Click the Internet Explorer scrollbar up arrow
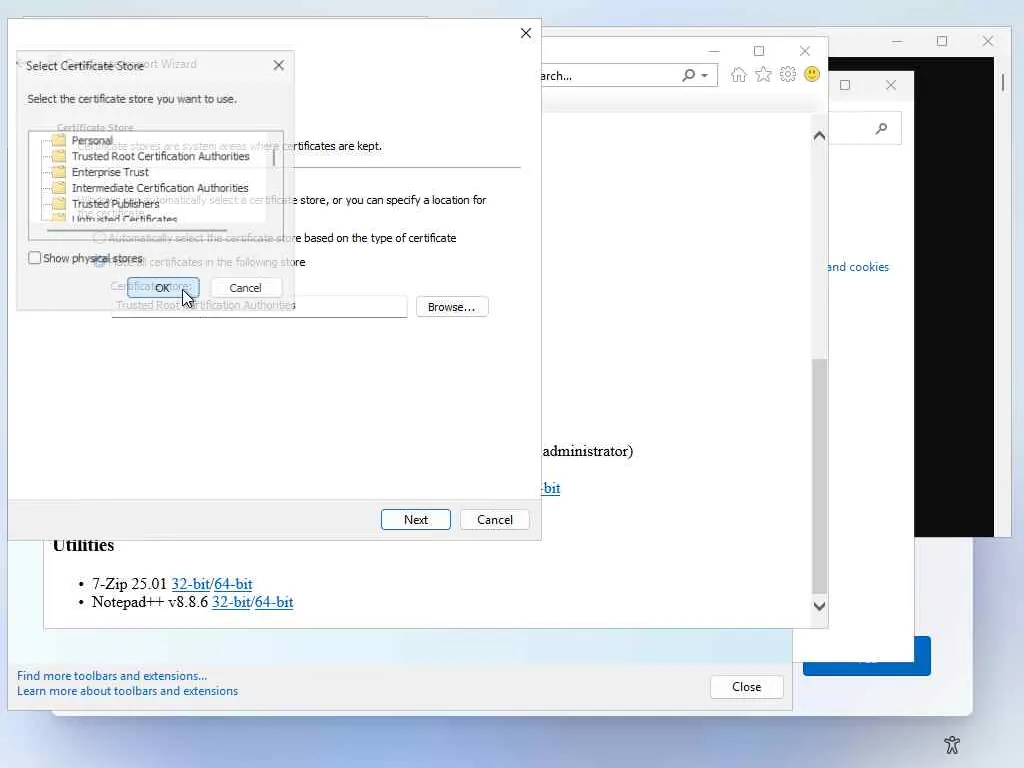1024x768 pixels. pyautogui.click(x=820, y=136)
